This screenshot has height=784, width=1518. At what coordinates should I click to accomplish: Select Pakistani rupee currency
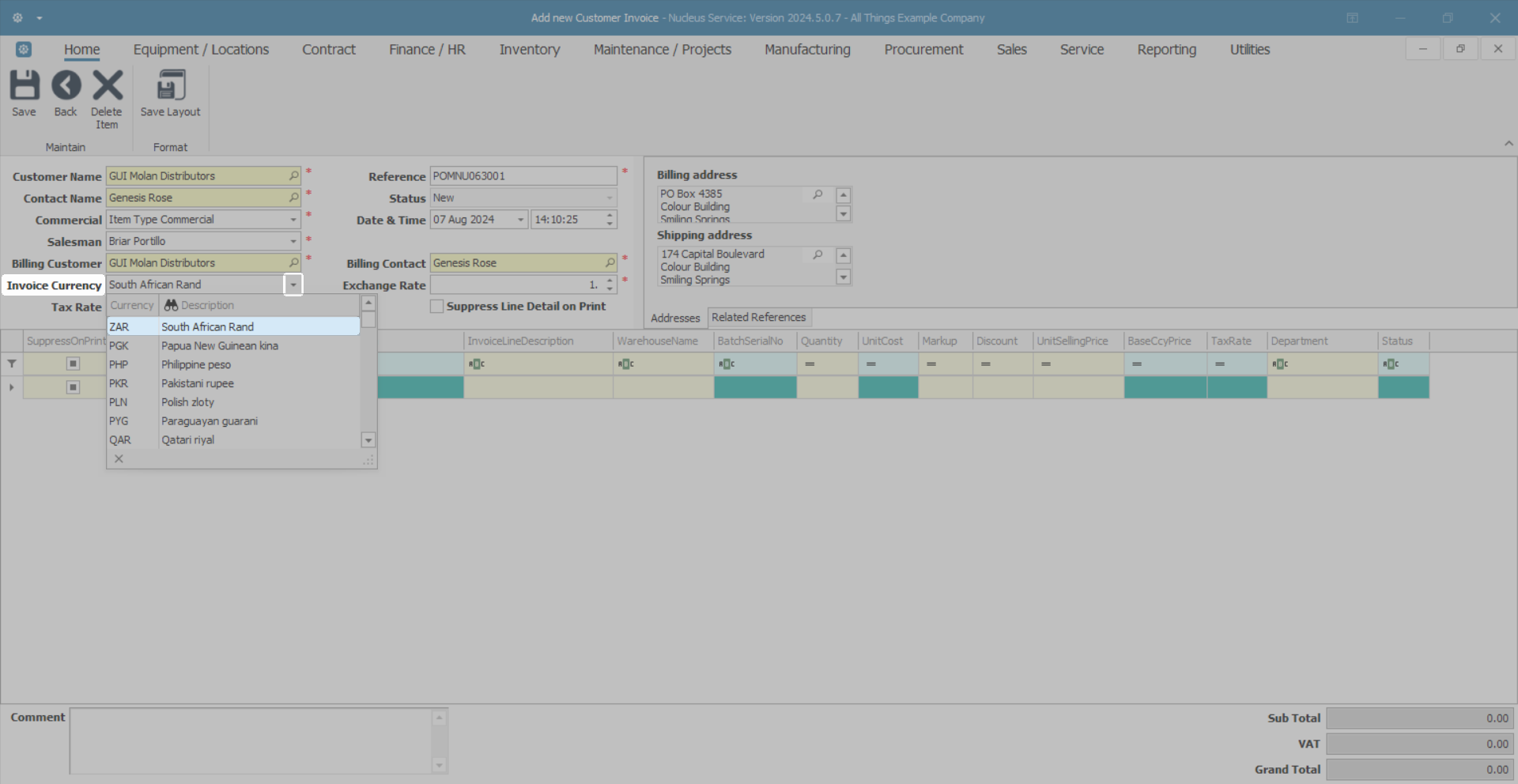(x=233, y=383)
